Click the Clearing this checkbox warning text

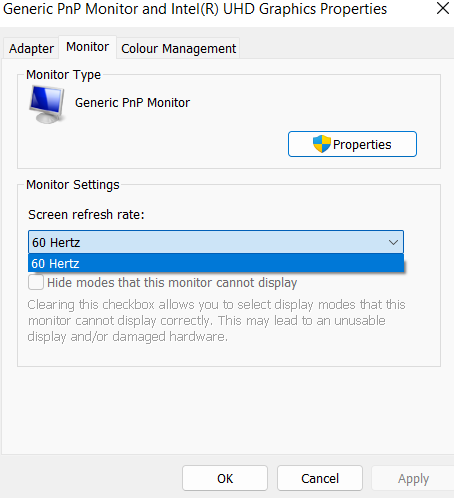216,321
